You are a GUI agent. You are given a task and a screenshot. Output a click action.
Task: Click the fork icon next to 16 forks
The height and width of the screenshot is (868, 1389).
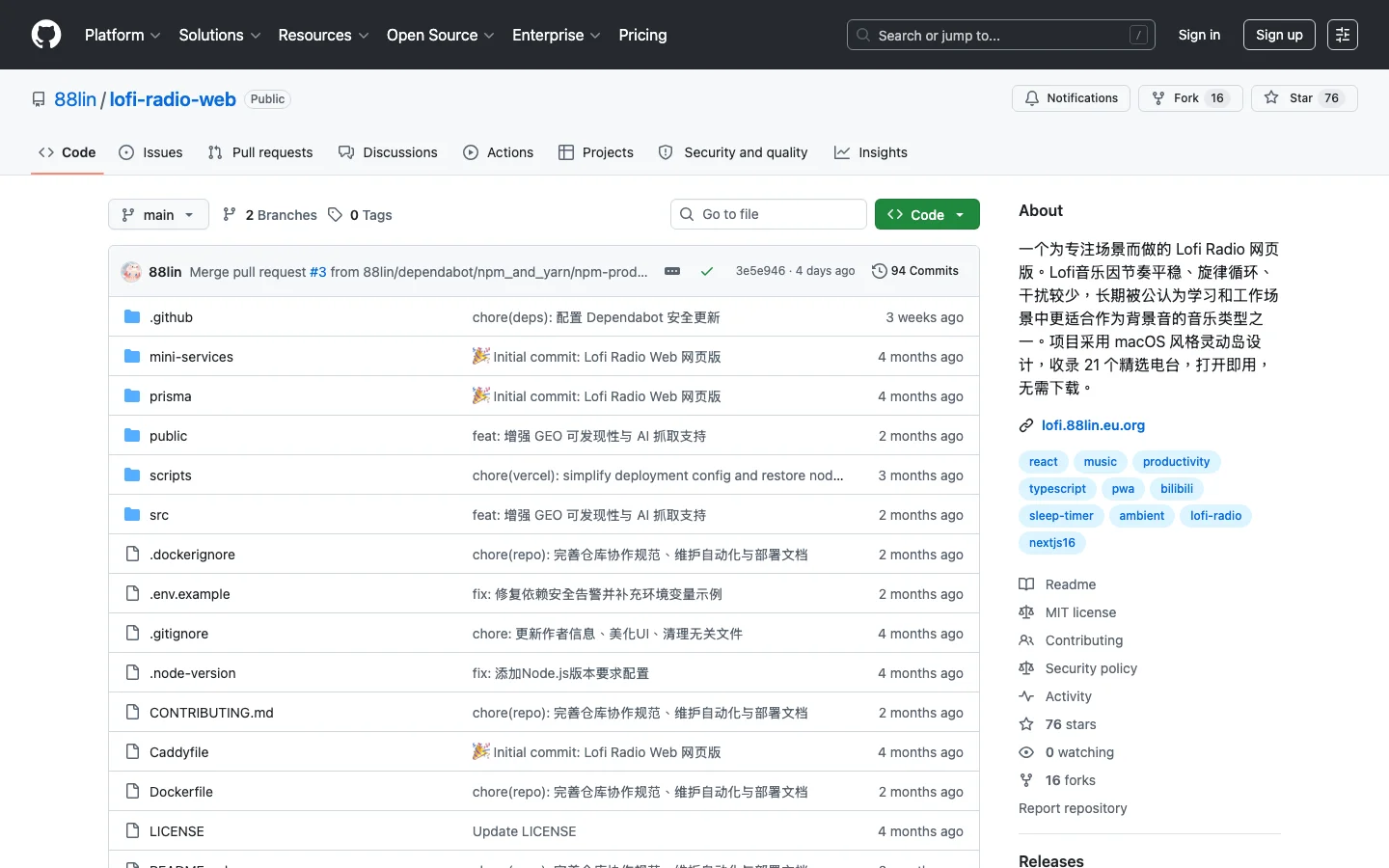[x=1026, y=780]
